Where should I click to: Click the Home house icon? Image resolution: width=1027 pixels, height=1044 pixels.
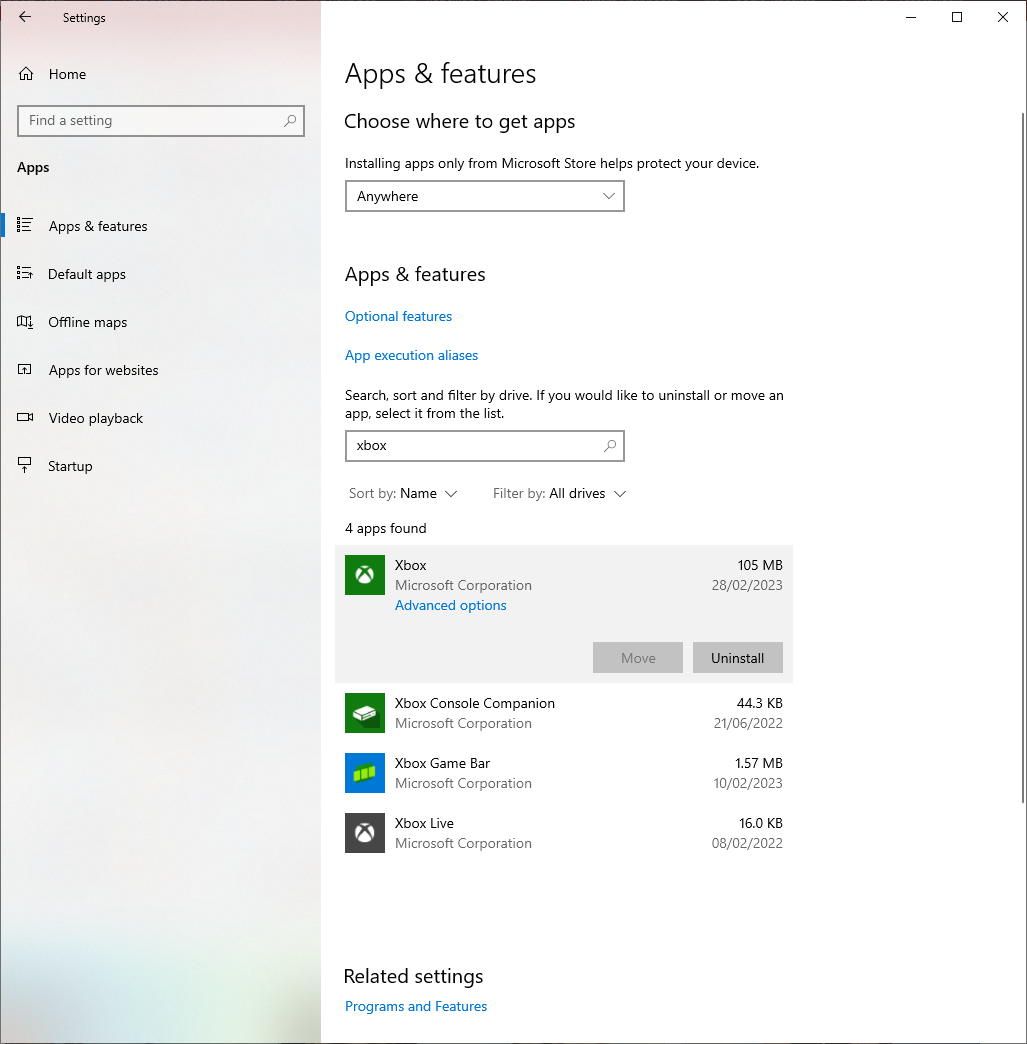coord(26,74)
